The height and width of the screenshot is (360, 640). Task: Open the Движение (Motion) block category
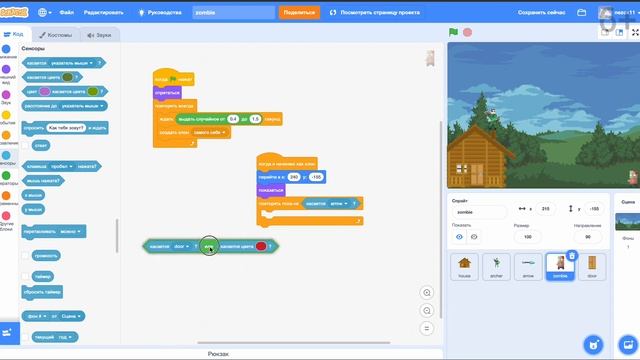click(x=7, y=52)
